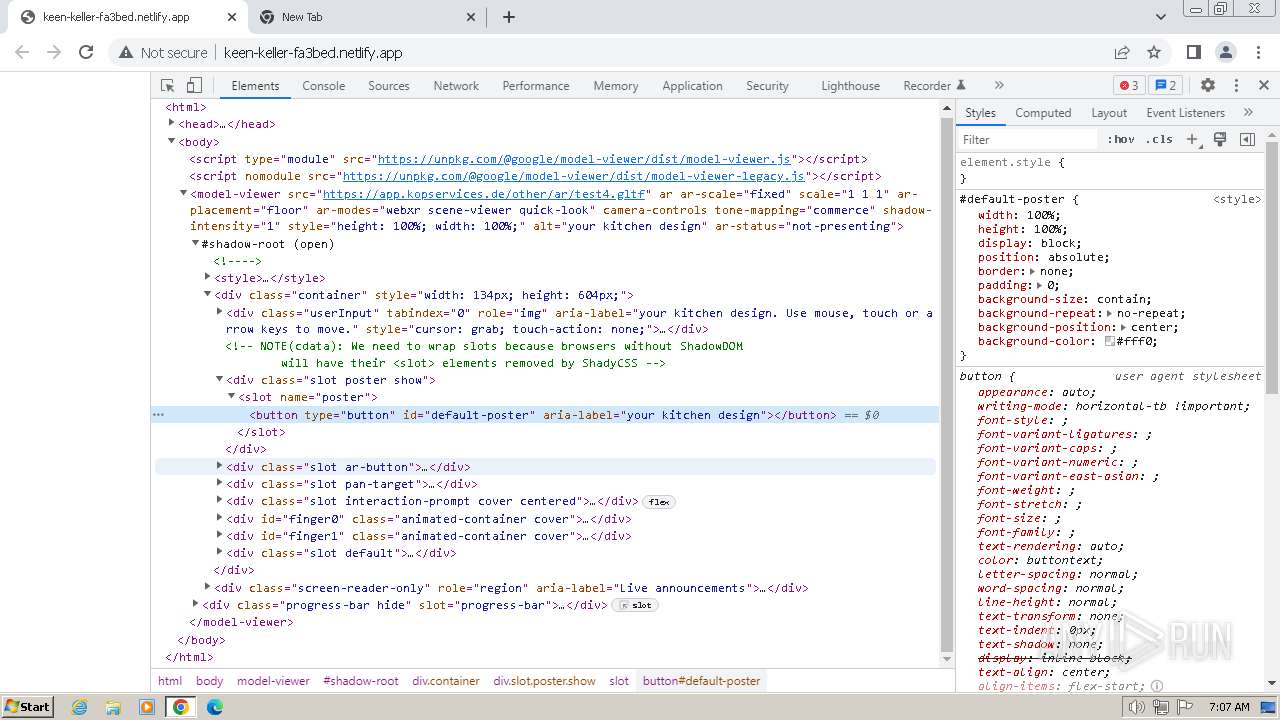The height and width of the screenshot is (720, 1280).
Task: Toggle the :hov element state panel
Action: coord(1121,140)
